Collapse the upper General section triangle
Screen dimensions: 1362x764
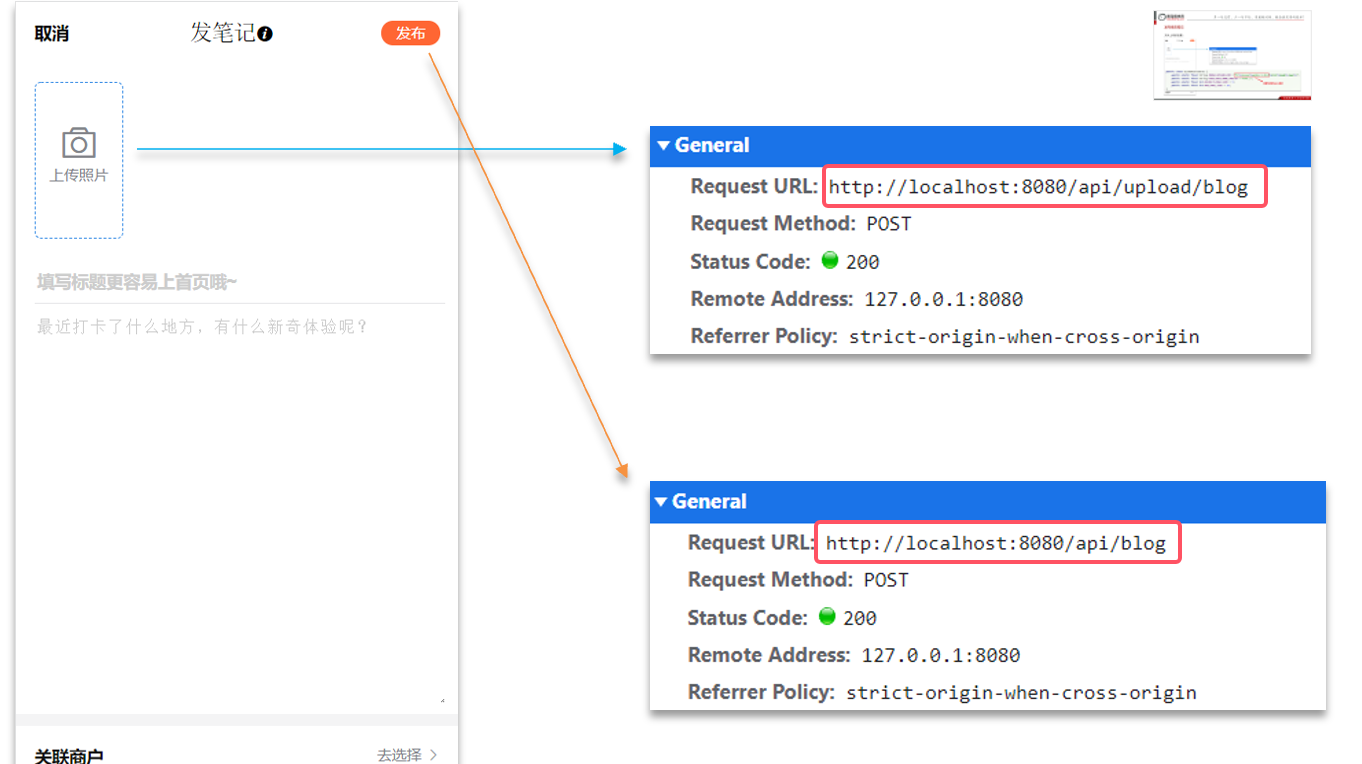[663, 146]
